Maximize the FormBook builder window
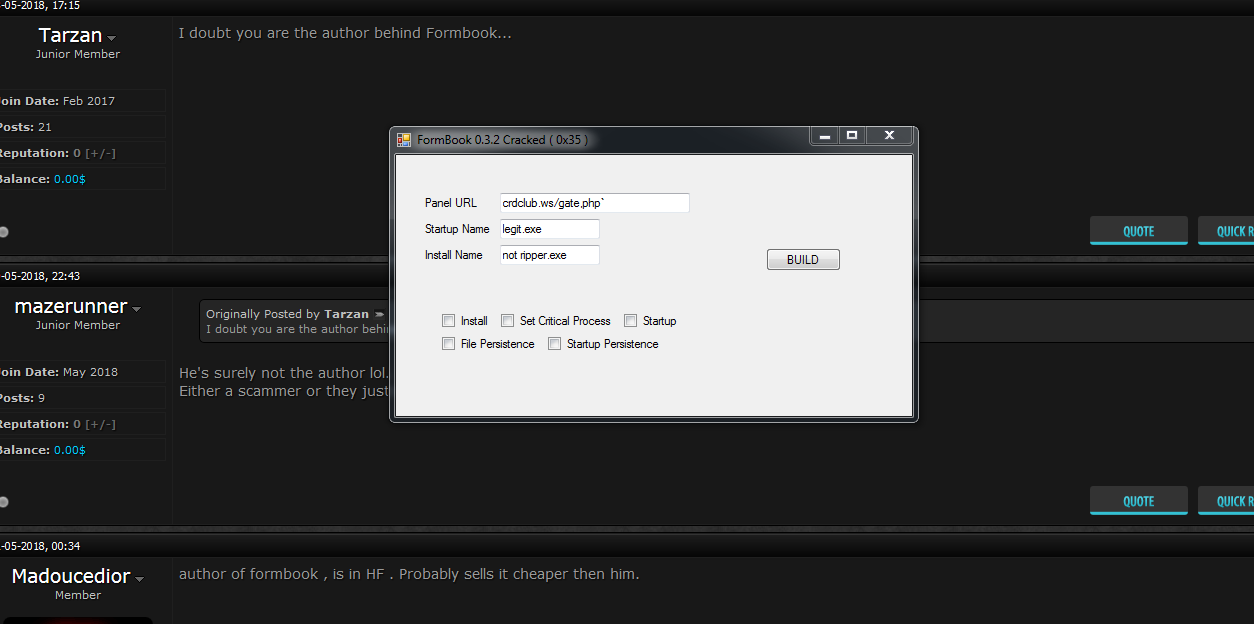Image resolution: width=1254 pixels, height=624 pixels. (852, 136)
